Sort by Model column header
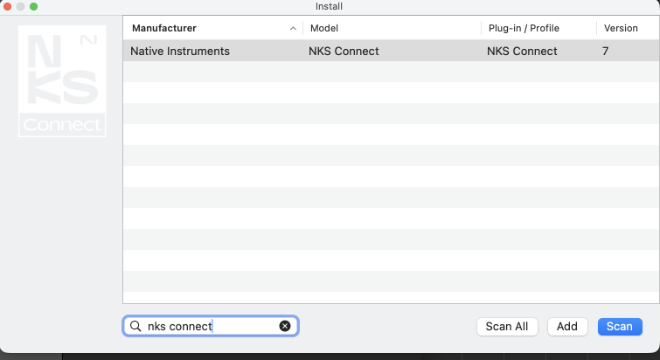 point(324,28)
